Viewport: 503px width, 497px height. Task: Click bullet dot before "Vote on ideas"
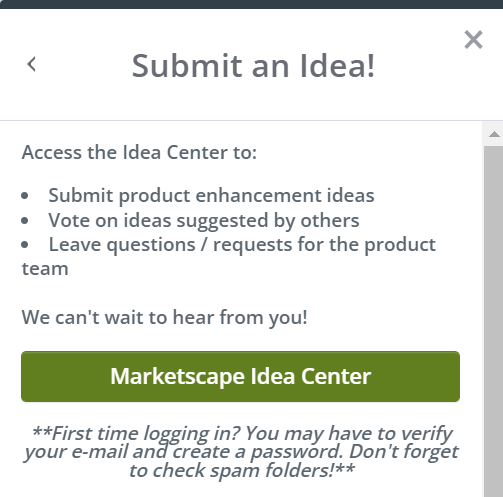click(x=24, y=220)
